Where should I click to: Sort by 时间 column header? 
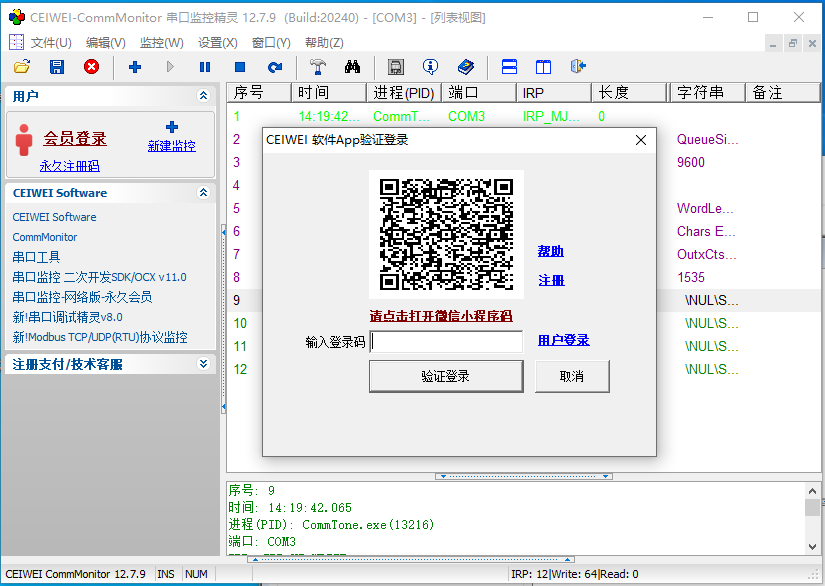click(329, 93)
